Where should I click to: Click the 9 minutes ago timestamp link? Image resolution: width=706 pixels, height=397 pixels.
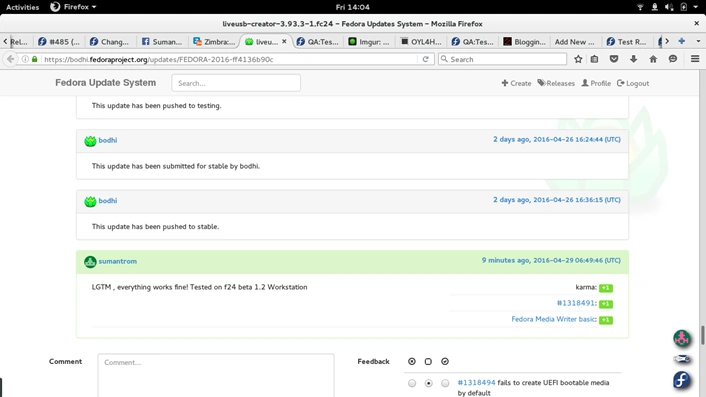point(551,260)
